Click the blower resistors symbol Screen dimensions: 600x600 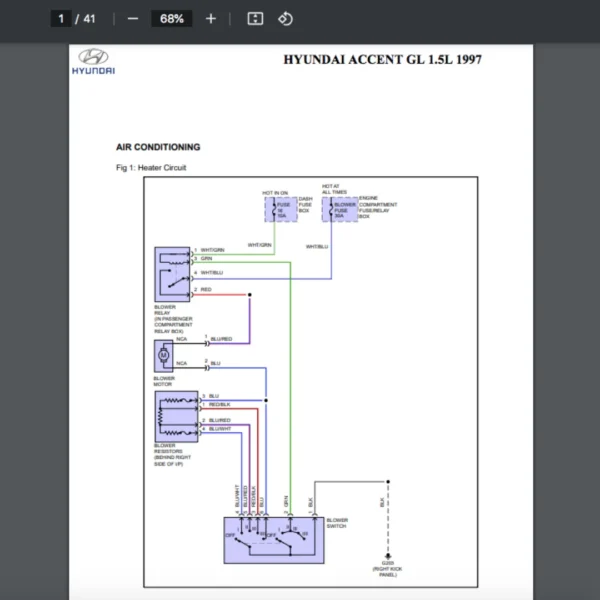pyautogui.click(x=176, y=415)
